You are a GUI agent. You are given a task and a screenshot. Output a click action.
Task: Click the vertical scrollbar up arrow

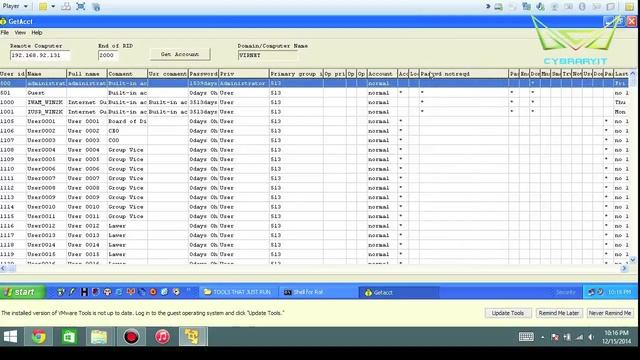tap(633, 73)
